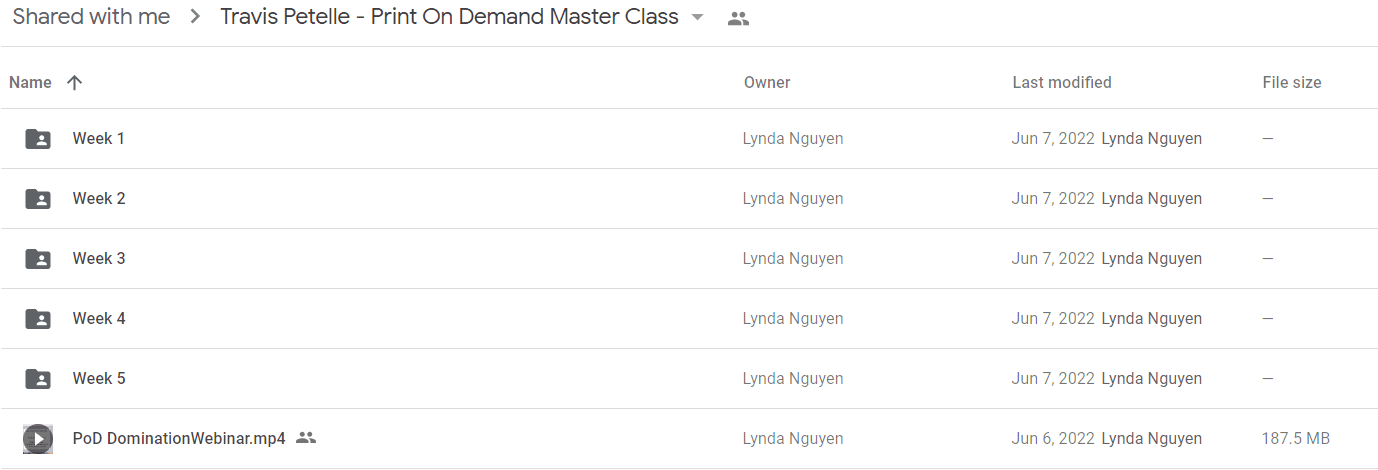Go back to Shared with me
Image resolution: width=1378 pixels, height=470 pixels.
[91, 17]
